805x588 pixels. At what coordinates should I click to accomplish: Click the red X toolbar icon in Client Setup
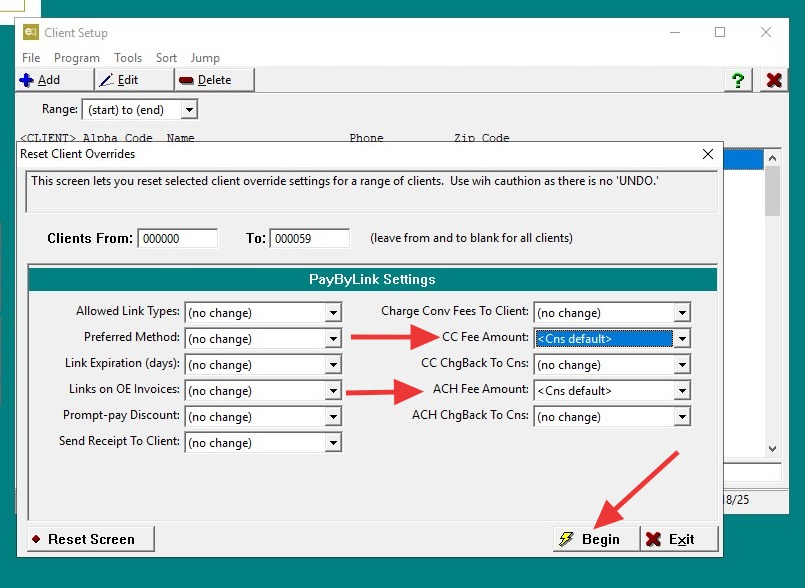774,80
